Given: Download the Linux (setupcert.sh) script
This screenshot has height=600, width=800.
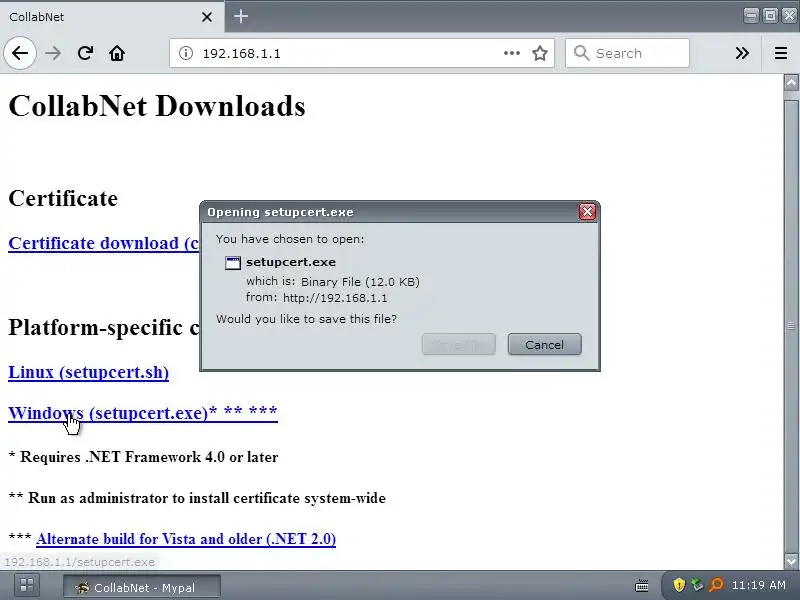Looking at the screenshot, I should point(88,372).
